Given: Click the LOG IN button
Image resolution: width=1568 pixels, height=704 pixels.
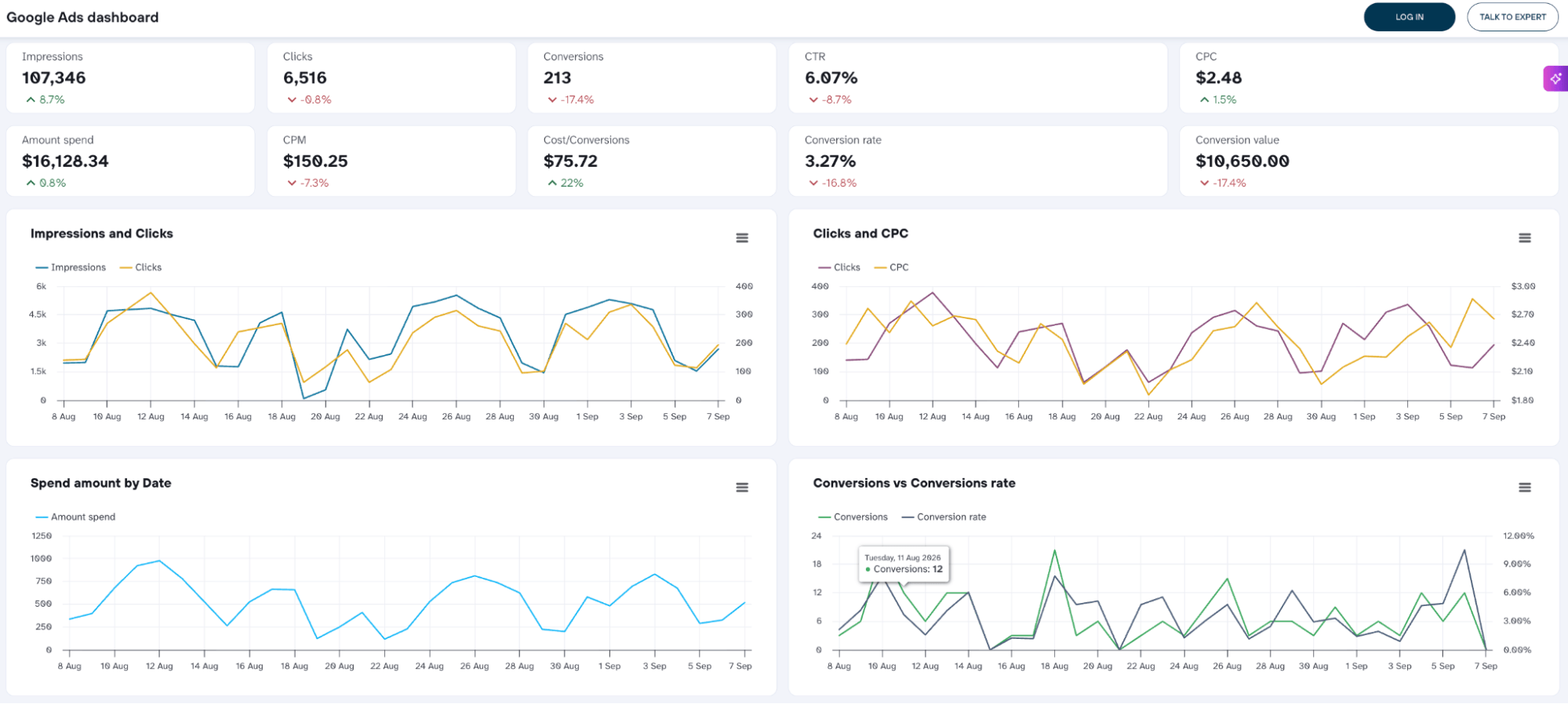Looking at the screenshot, I should click(1409, 16).
